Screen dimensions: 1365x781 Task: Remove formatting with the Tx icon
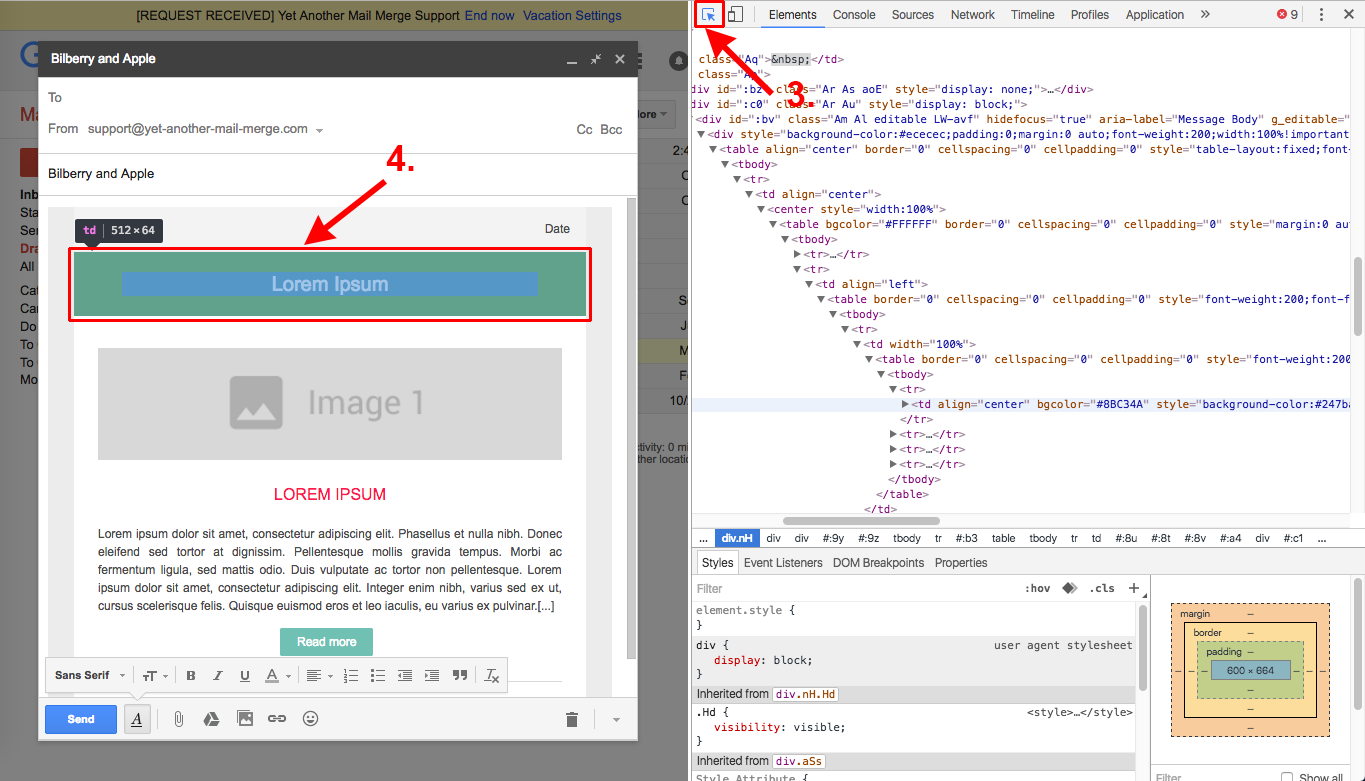tap(491, 675)
